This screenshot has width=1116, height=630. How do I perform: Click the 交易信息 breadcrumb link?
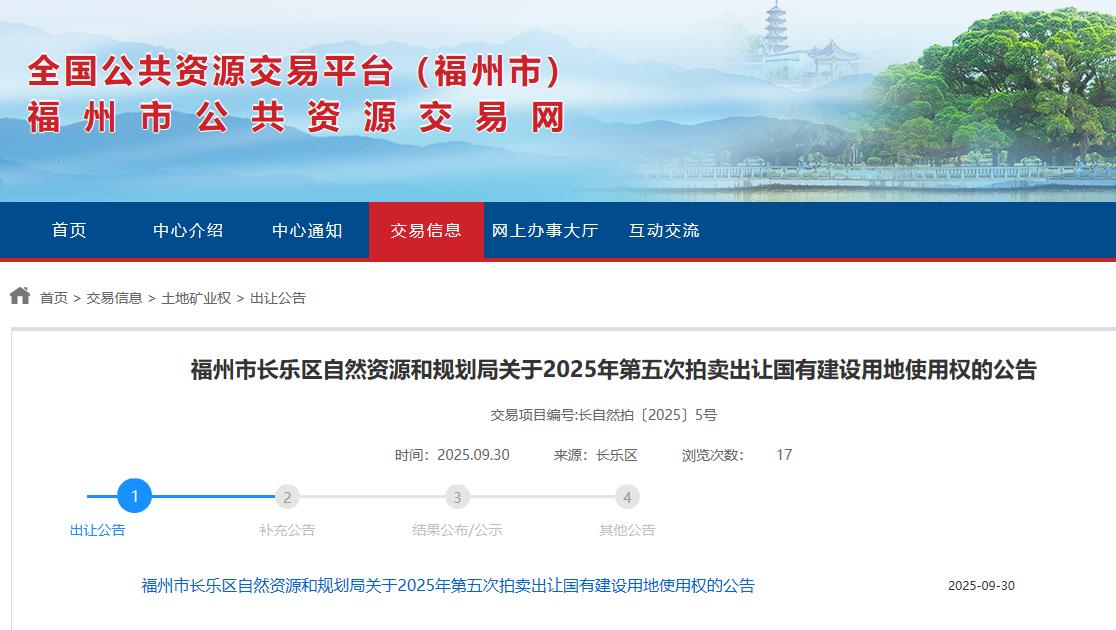[114, 298]
